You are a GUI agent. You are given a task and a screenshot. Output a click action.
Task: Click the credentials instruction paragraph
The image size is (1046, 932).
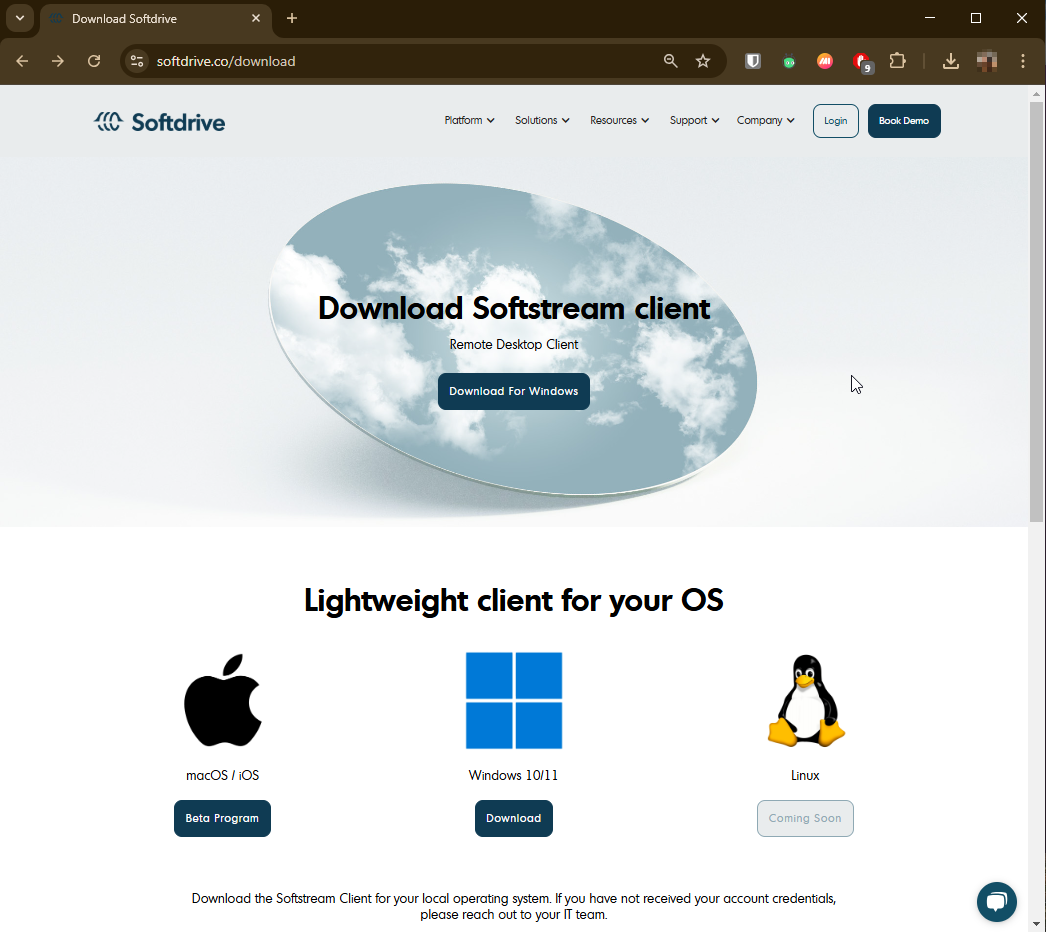514,906
